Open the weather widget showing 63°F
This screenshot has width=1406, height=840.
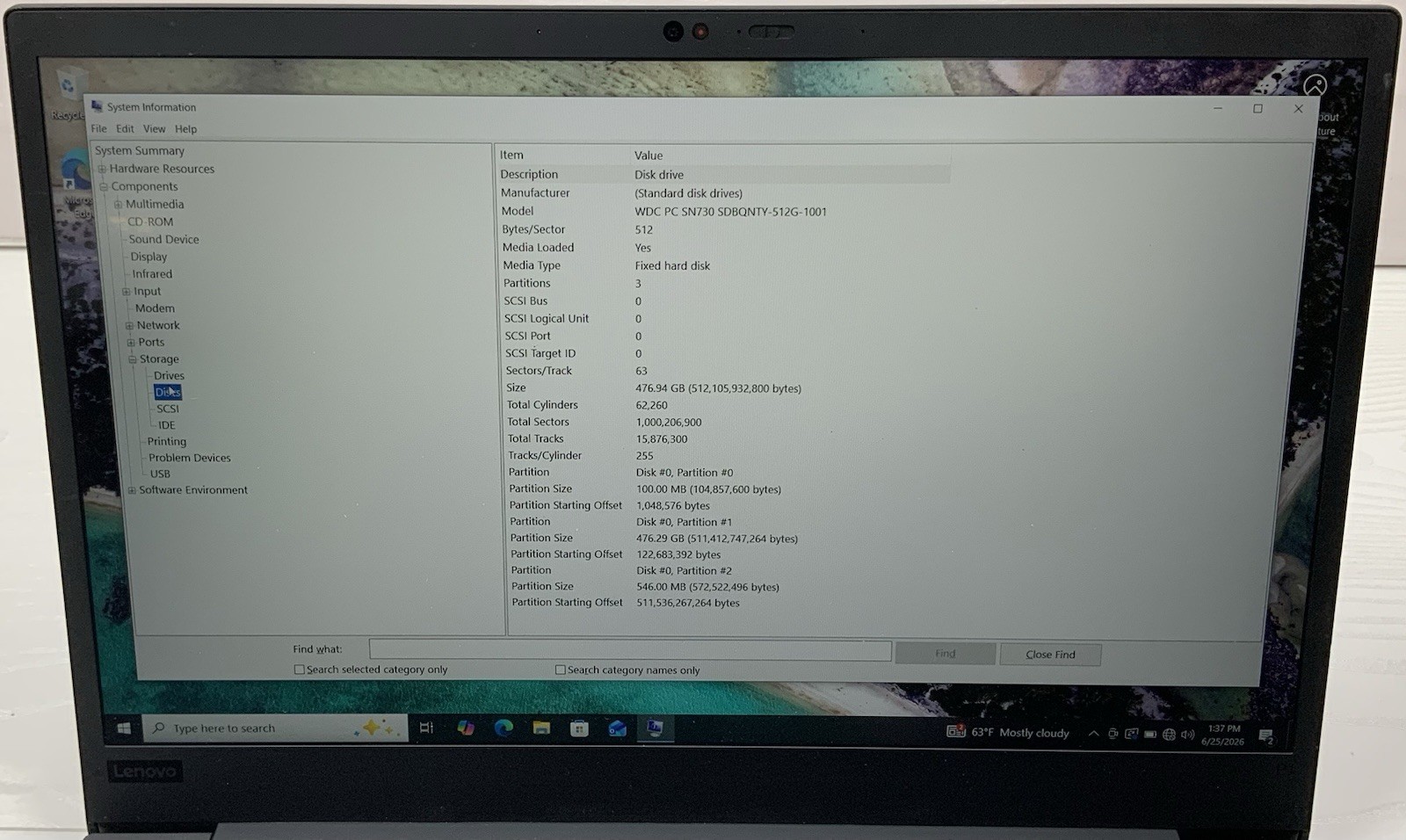[1008, 732]
